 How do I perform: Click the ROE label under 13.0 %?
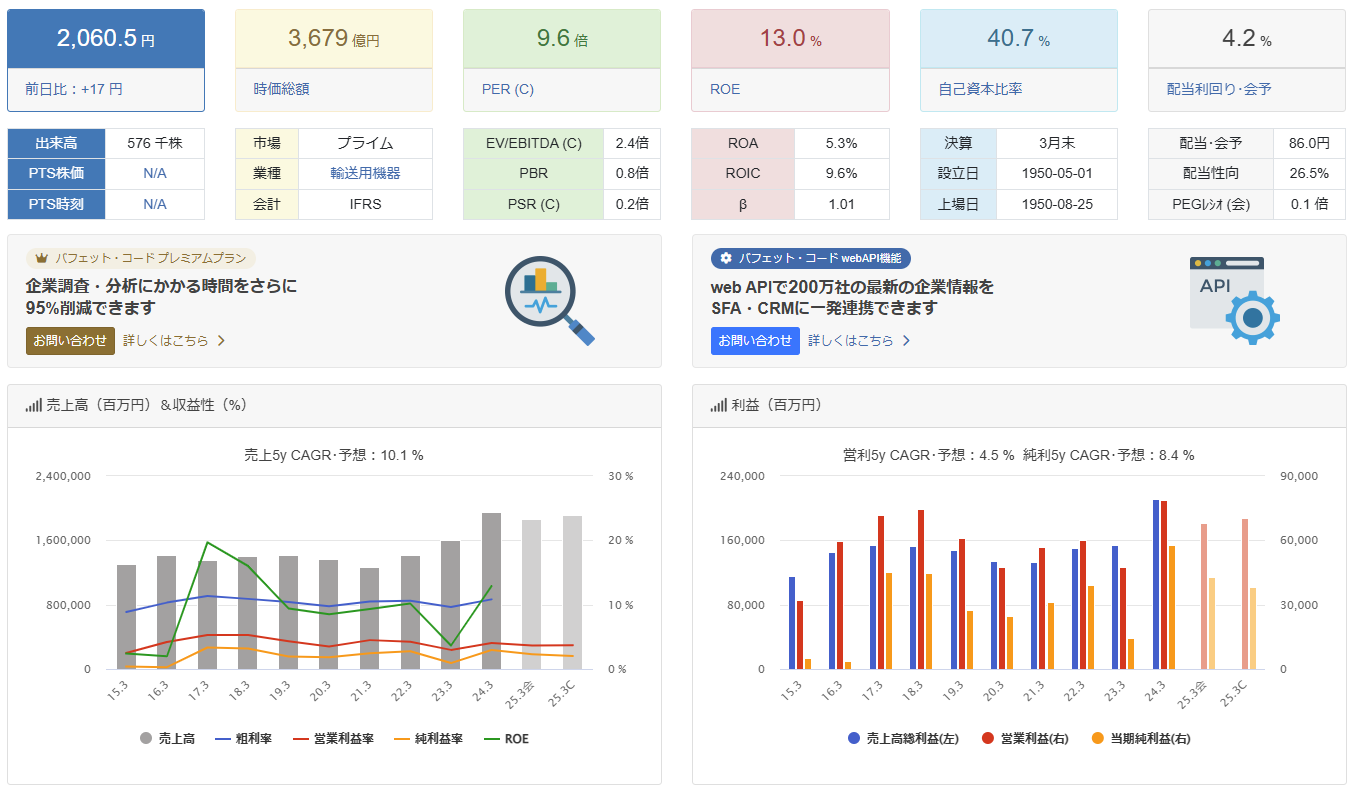pyautogui.click(x=725, y=89)
